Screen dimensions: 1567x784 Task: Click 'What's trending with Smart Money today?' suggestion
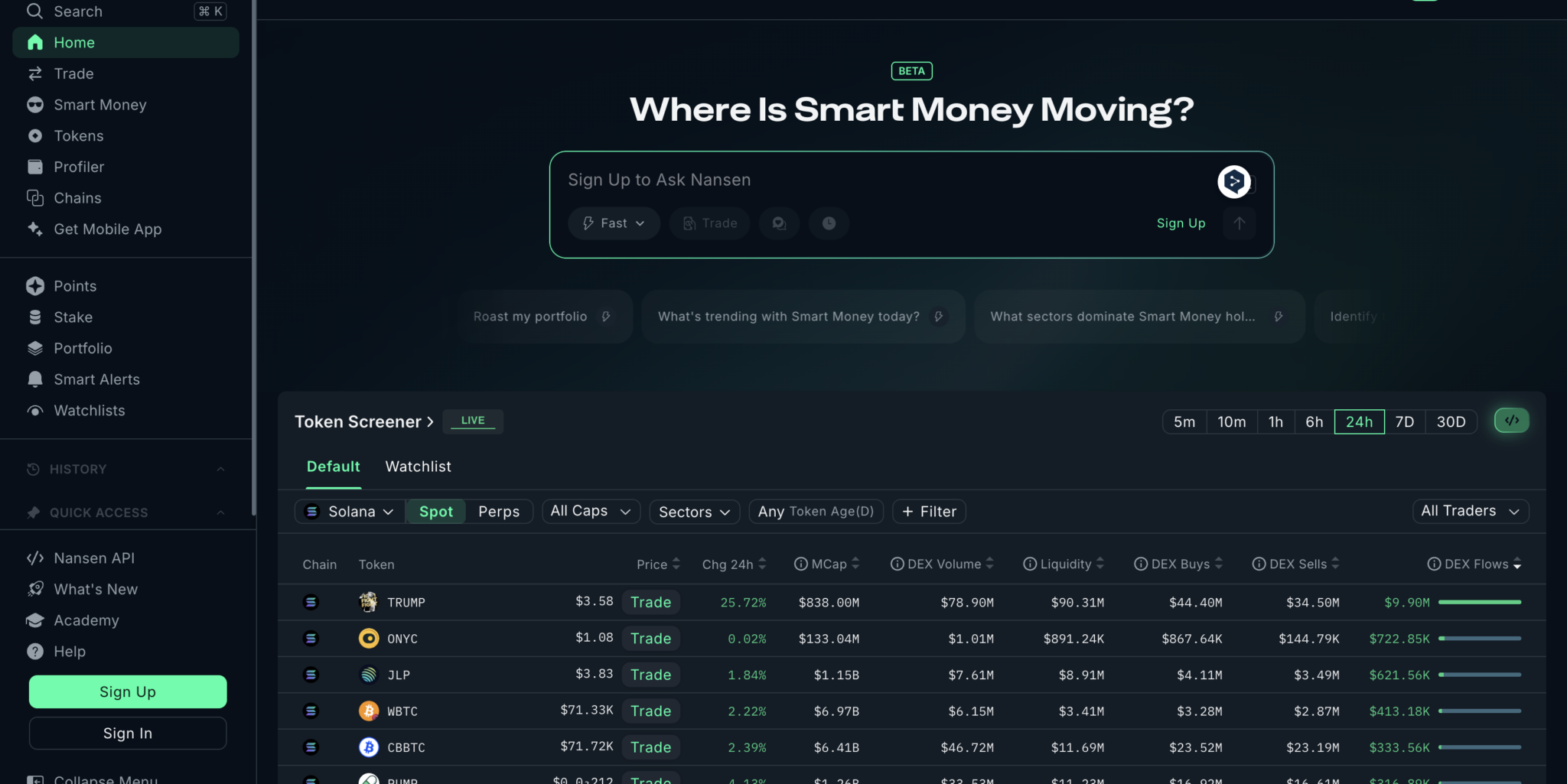click(x=803, y=317)
